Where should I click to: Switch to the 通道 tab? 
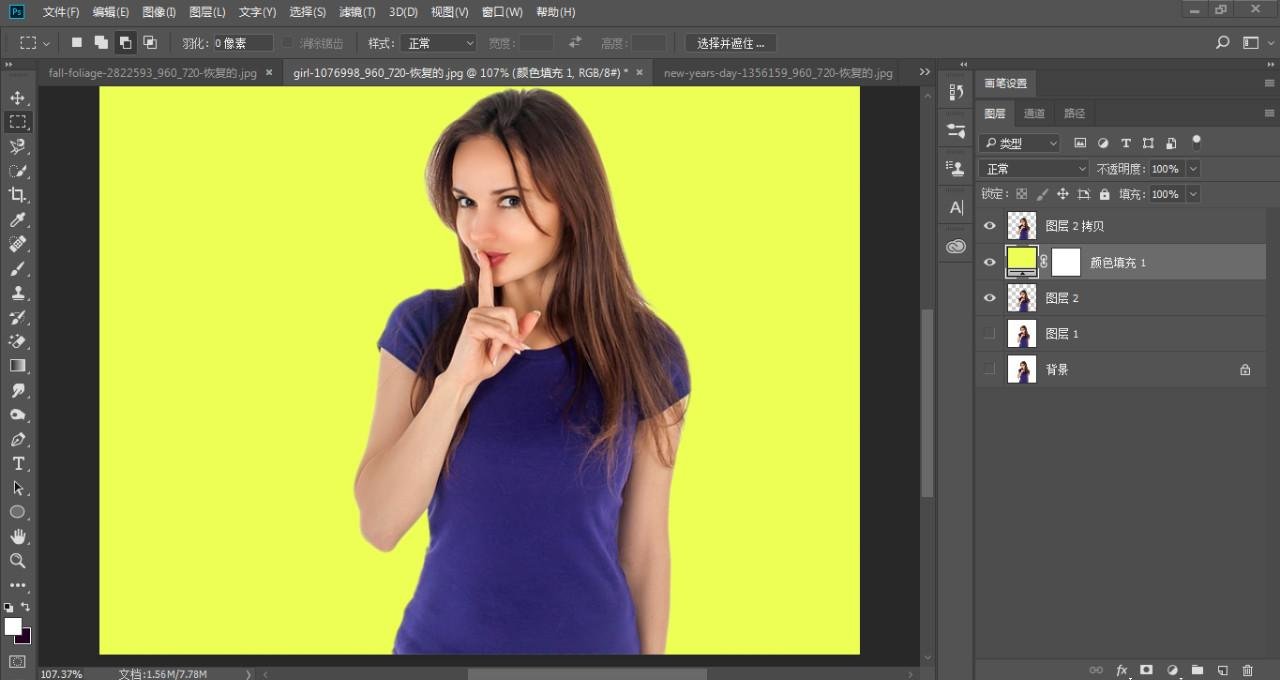[x=1034, y=113]
